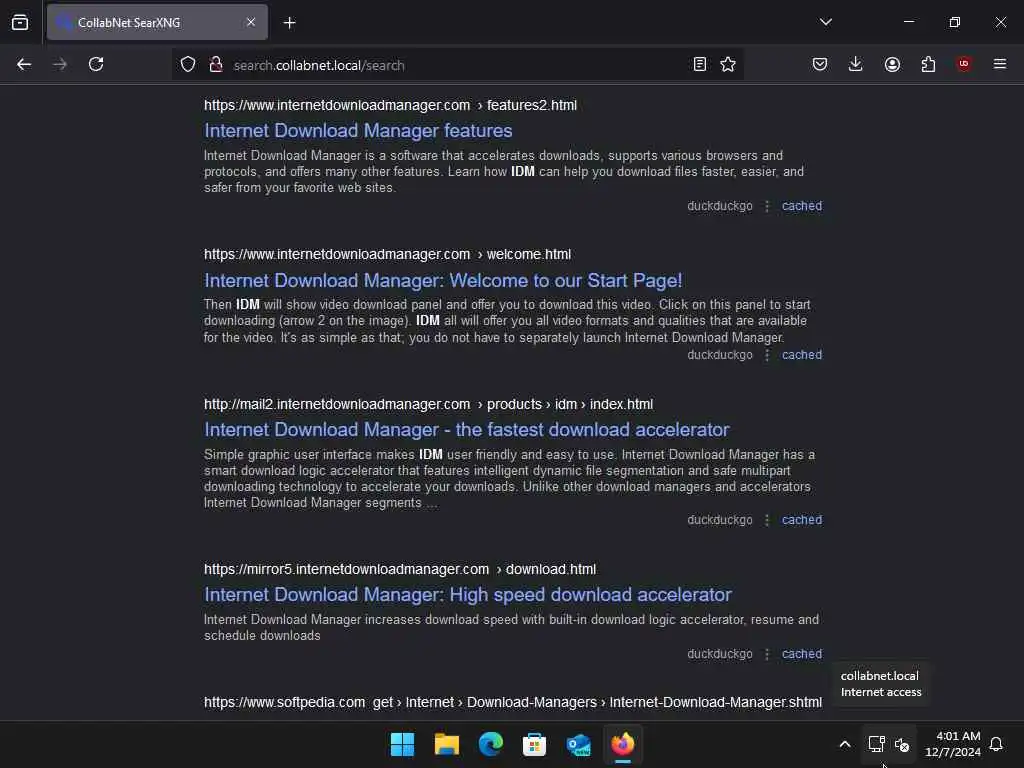Open Microsoft Store from taskbar

(534, 744)
